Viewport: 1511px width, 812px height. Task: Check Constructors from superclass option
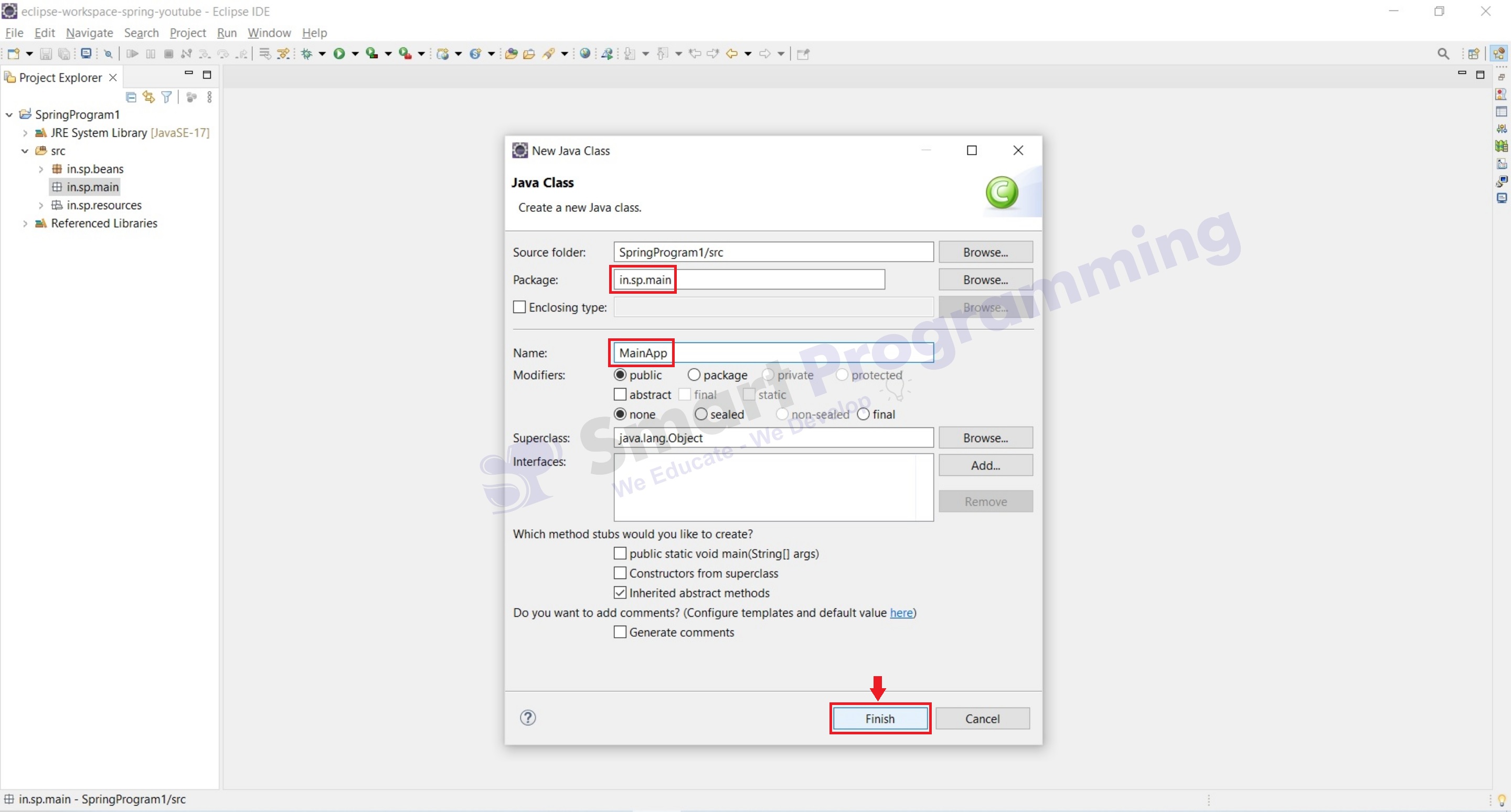tap(620, 573)
